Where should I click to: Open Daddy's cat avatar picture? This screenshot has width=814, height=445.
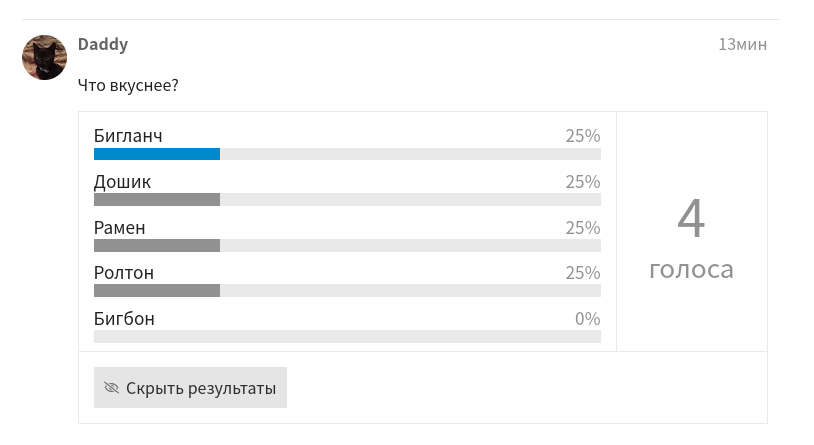[45, 57]
